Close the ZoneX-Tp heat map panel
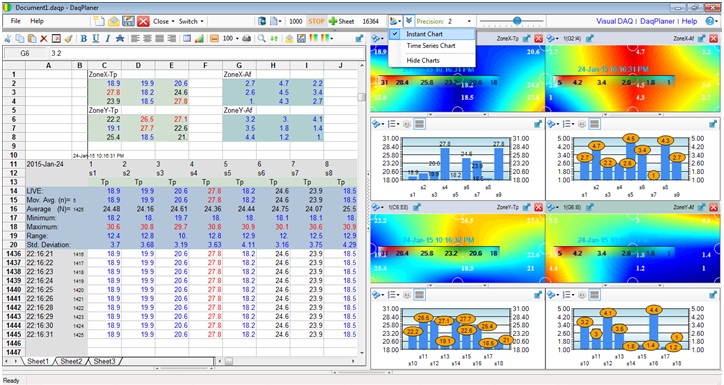This screenshot has width=724, height=385. [538, 39]
